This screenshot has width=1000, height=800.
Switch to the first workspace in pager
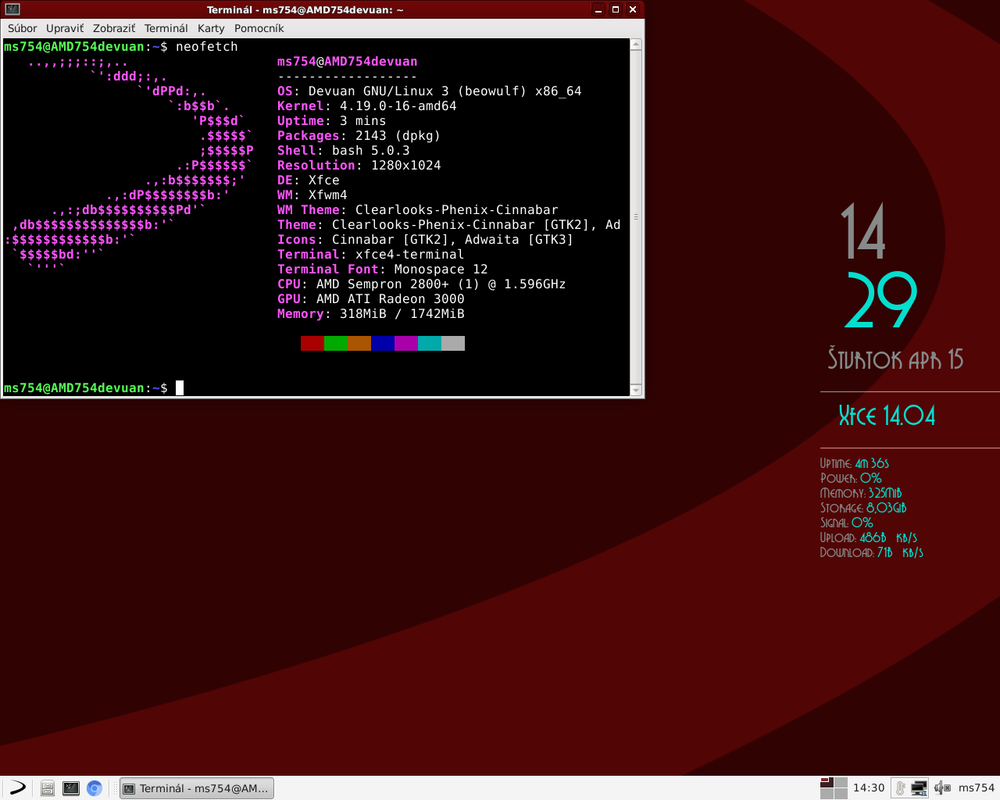pyautogui.click(x=827, y=783)
